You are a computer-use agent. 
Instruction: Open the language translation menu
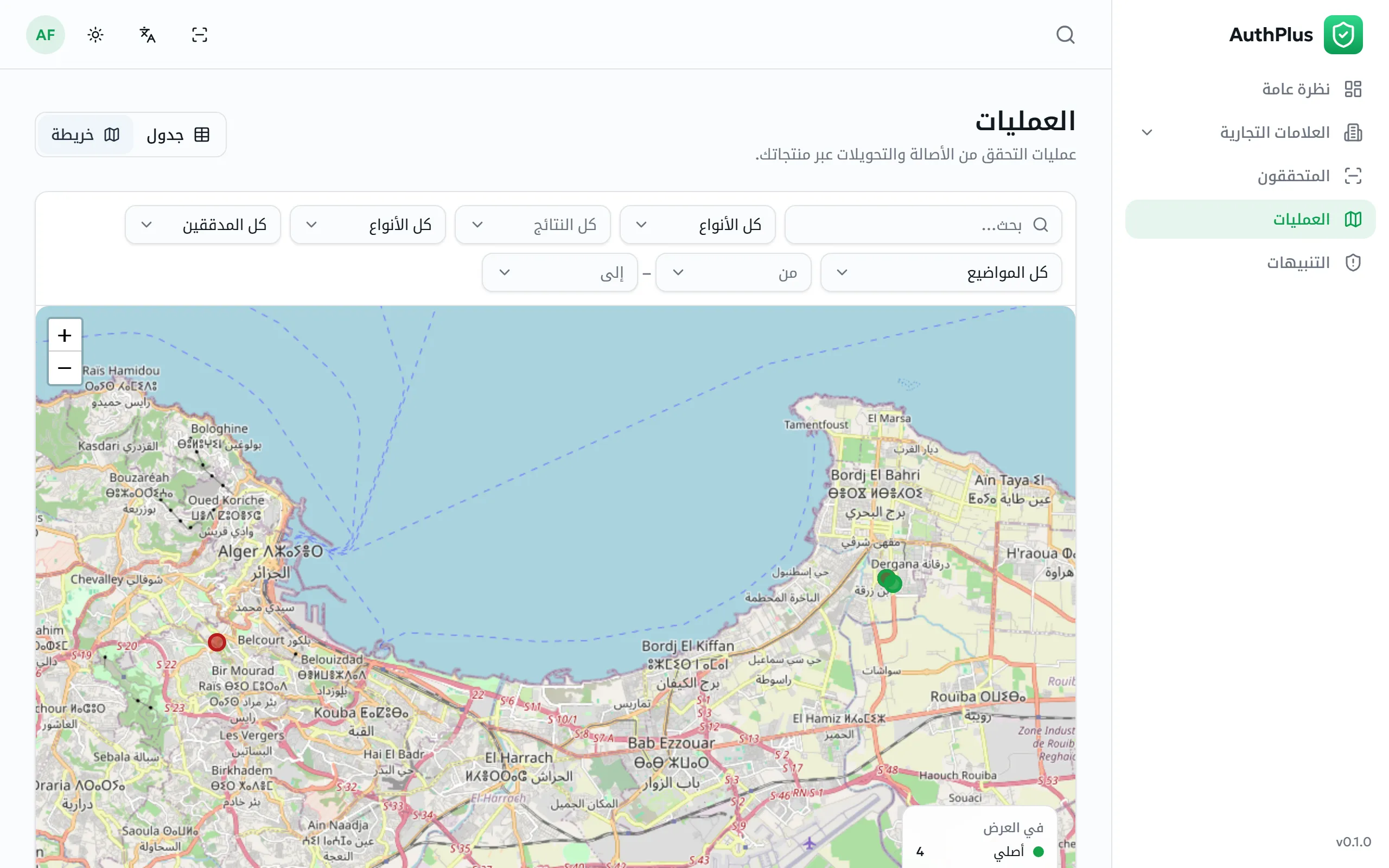(x=148, y=35)
